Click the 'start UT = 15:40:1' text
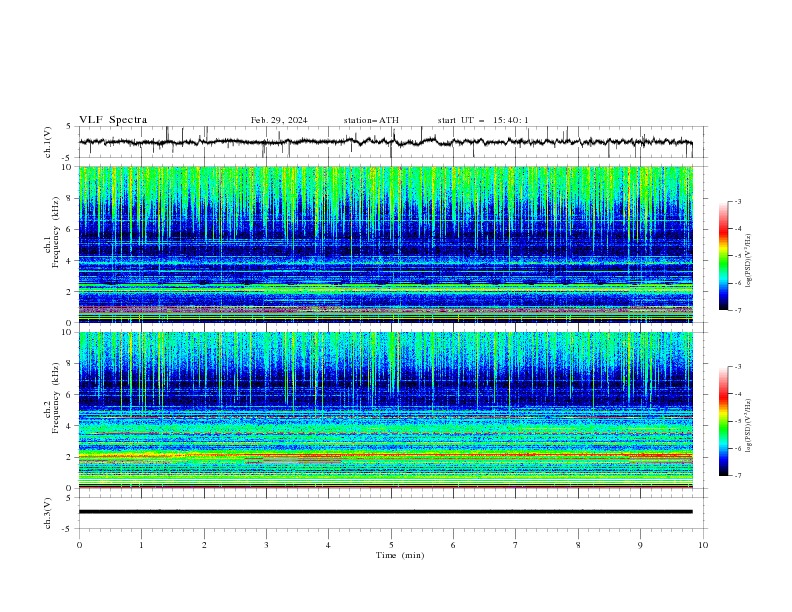Screen dimensions: 792x612 (483, 120)
